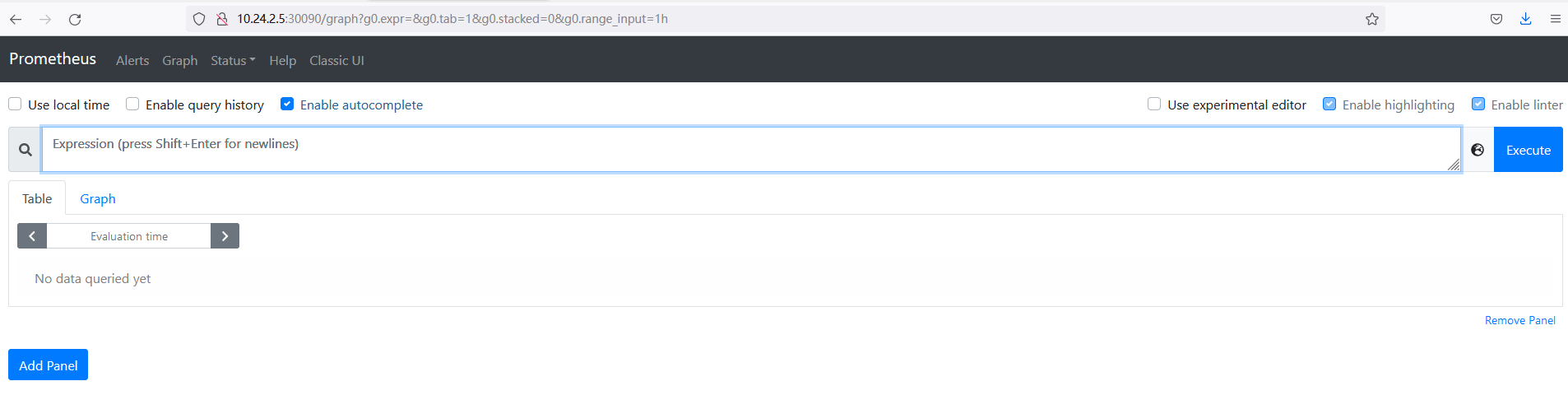The image size is (1568, 409).
Task: Go back with browser back arrow
Action: tap(16, 19)
